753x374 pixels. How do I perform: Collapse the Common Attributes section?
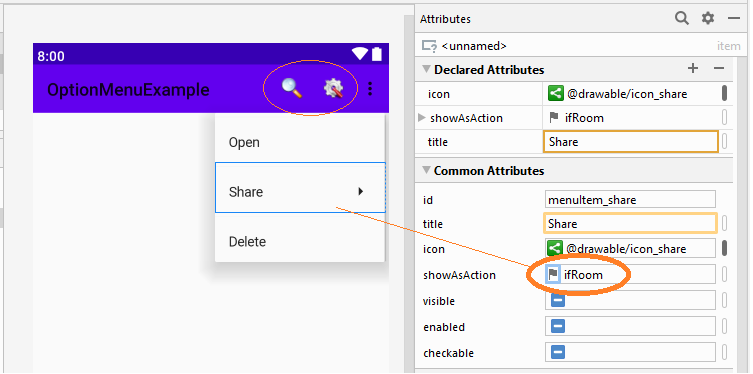425,170
